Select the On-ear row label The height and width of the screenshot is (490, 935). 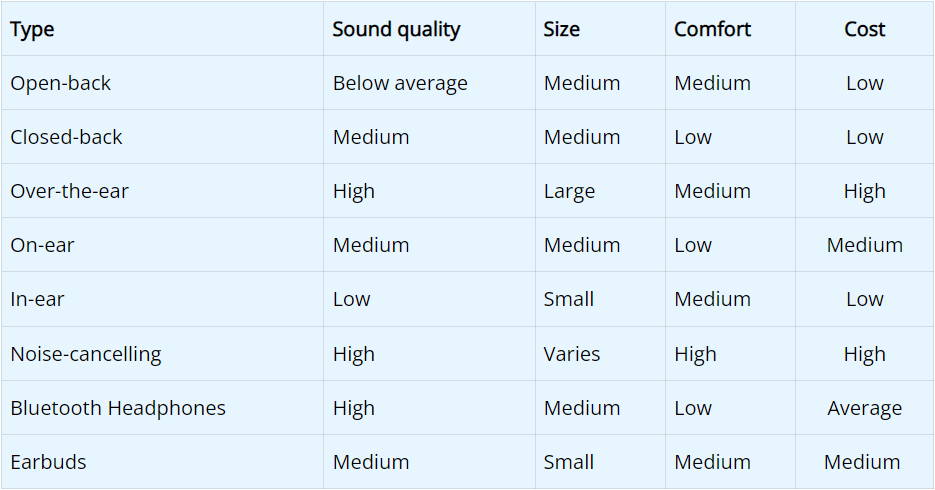[42, 246]
